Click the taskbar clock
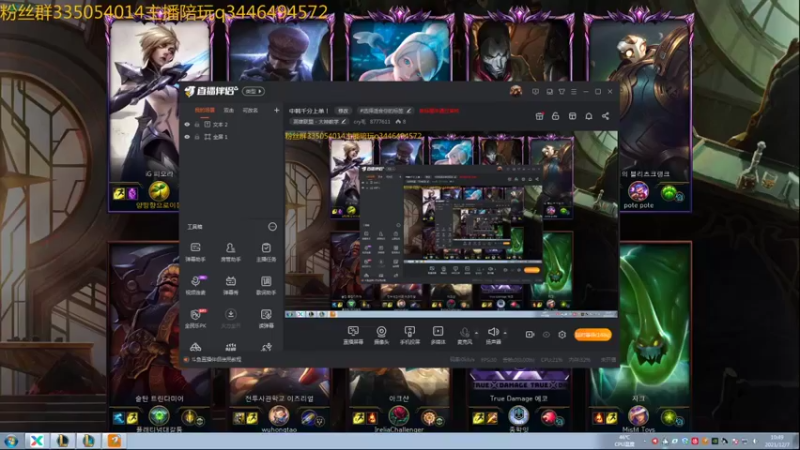 click(x=778, y=441)
